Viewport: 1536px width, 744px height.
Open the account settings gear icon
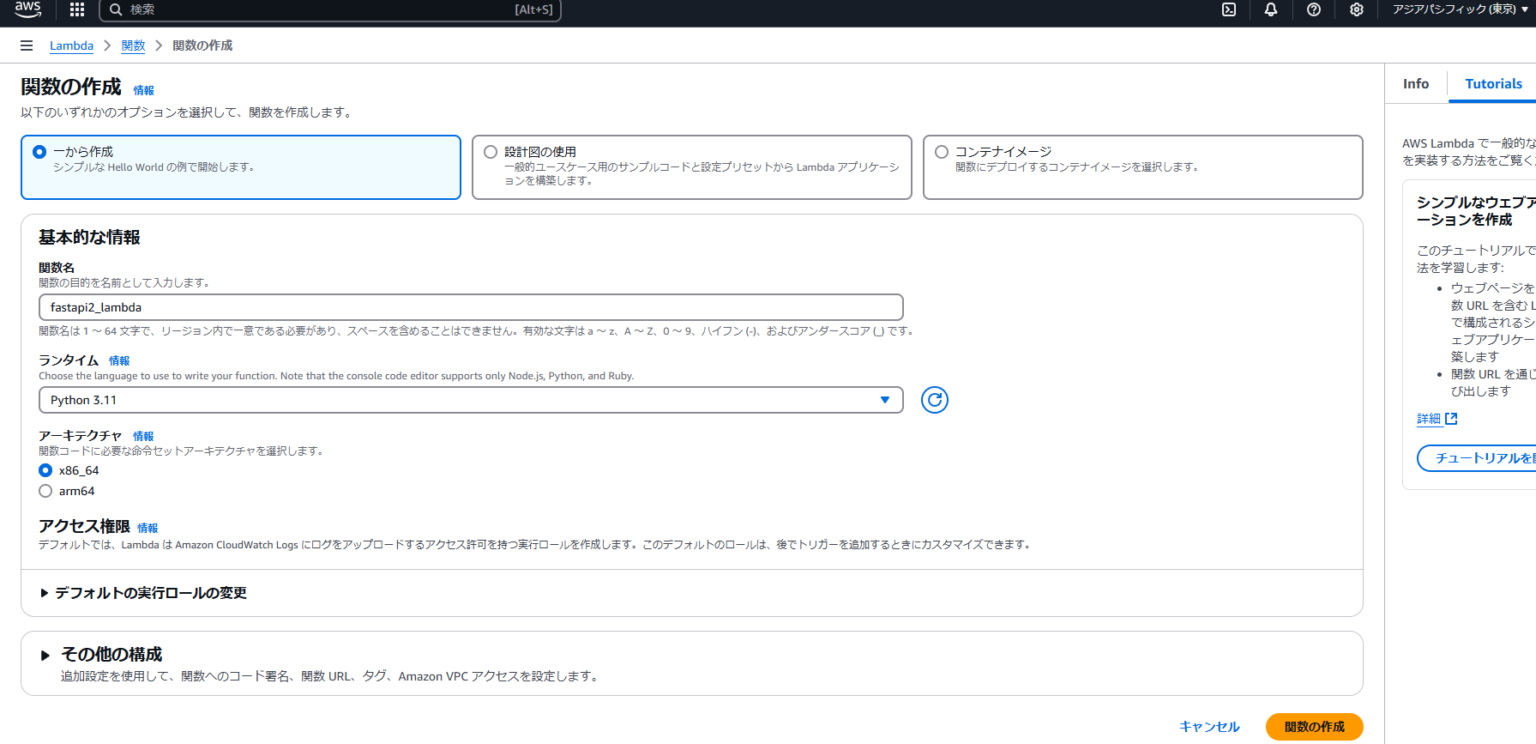[x=1356, y=10]
